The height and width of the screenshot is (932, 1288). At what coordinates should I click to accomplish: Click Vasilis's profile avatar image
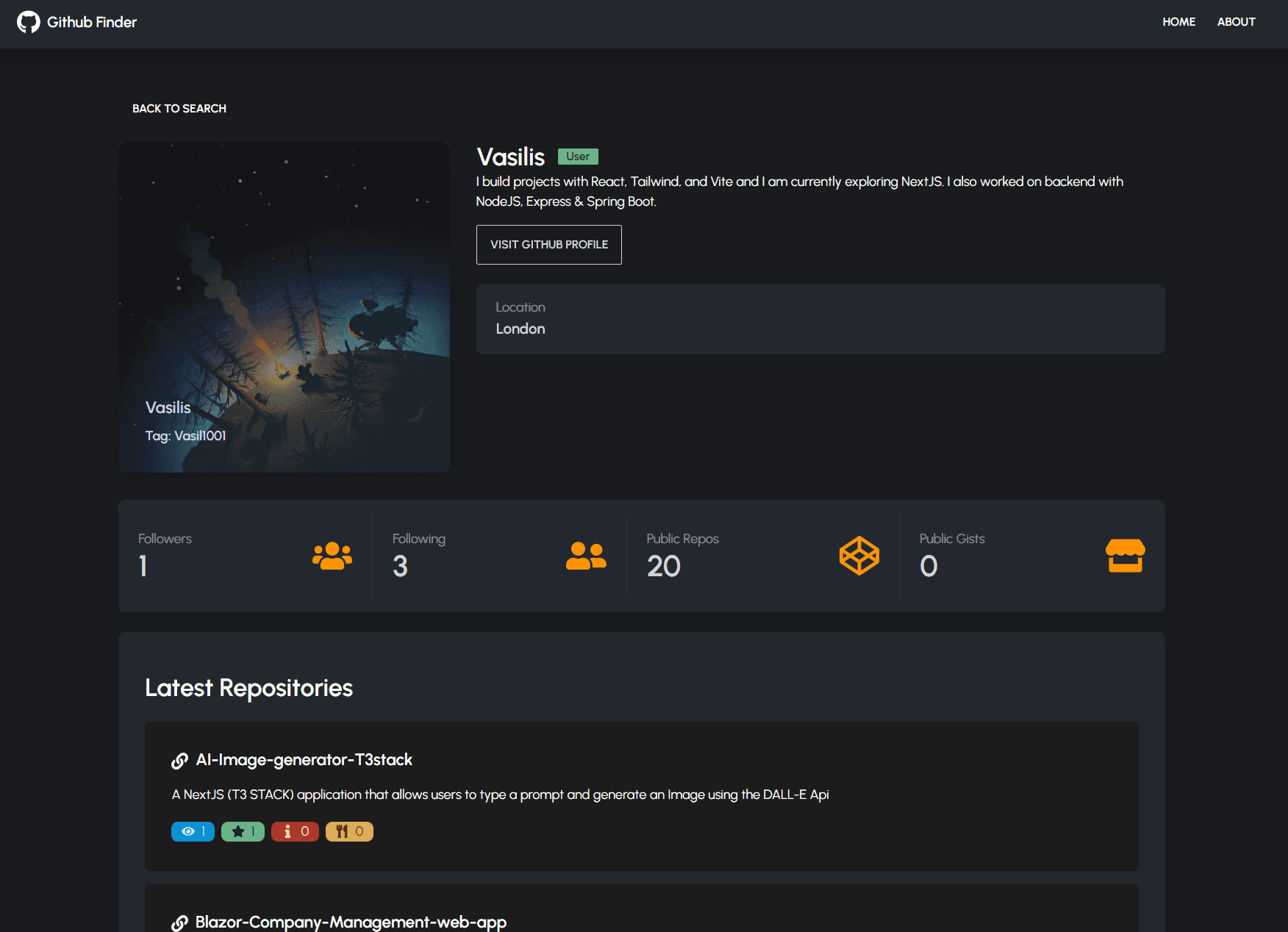click(284, 307)
